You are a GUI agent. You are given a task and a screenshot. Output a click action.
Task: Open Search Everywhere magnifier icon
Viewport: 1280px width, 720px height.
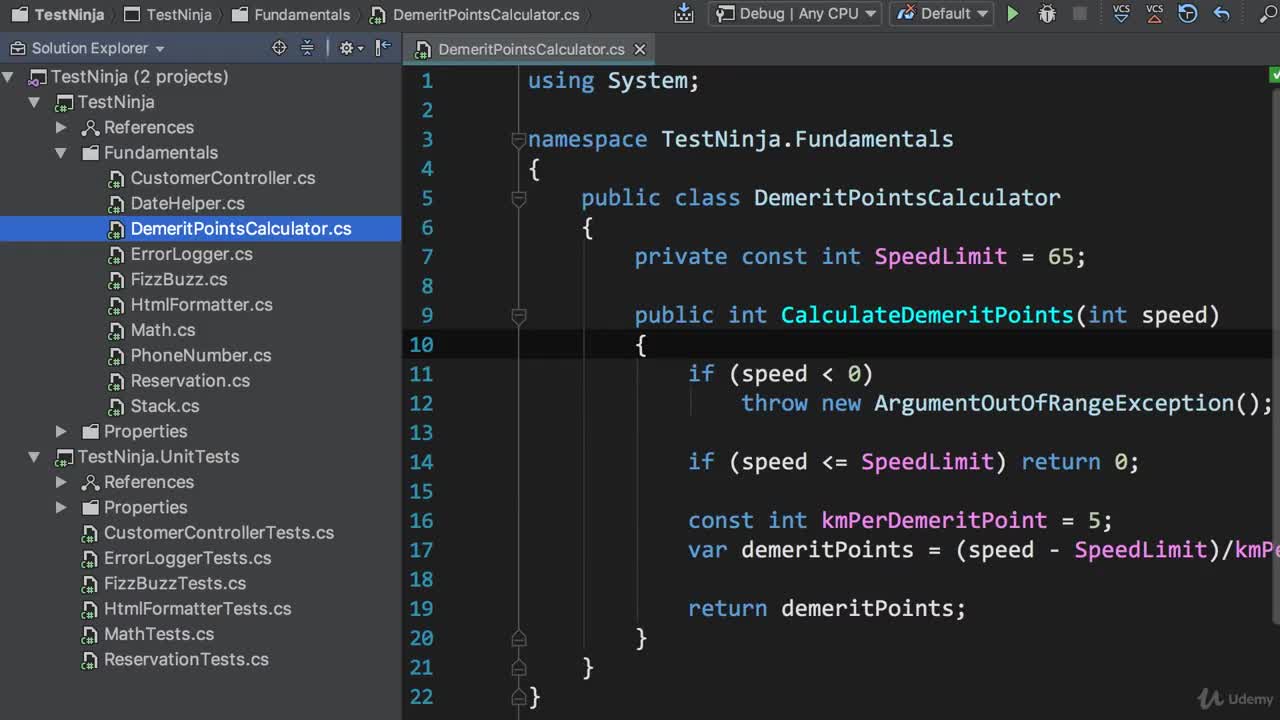click(x=1271, y=14)
